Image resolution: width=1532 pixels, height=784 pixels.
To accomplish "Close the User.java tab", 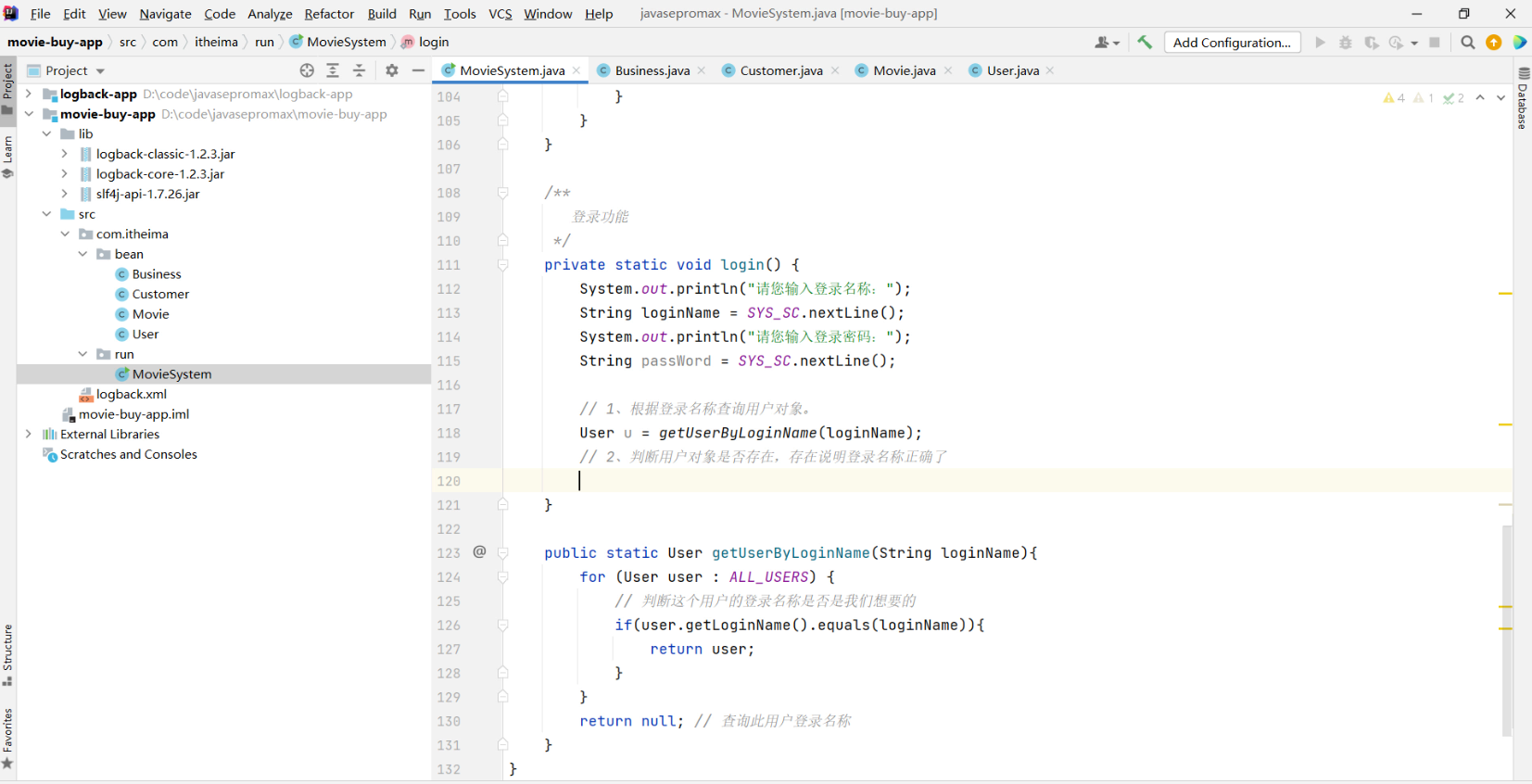I will [x=1050, y=70].
